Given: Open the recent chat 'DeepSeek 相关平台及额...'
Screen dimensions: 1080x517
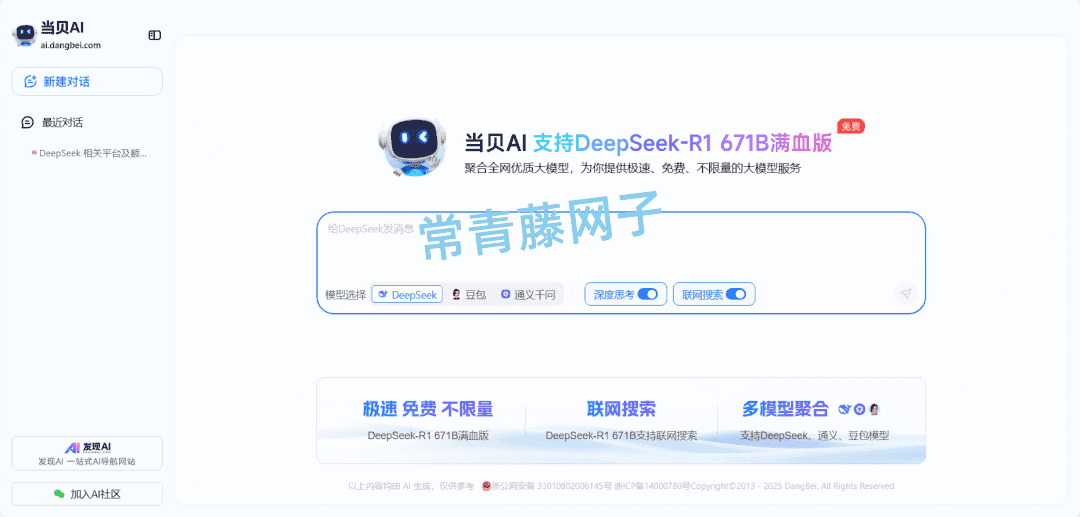Looking at the screenshot, I should tap(90, 153).
